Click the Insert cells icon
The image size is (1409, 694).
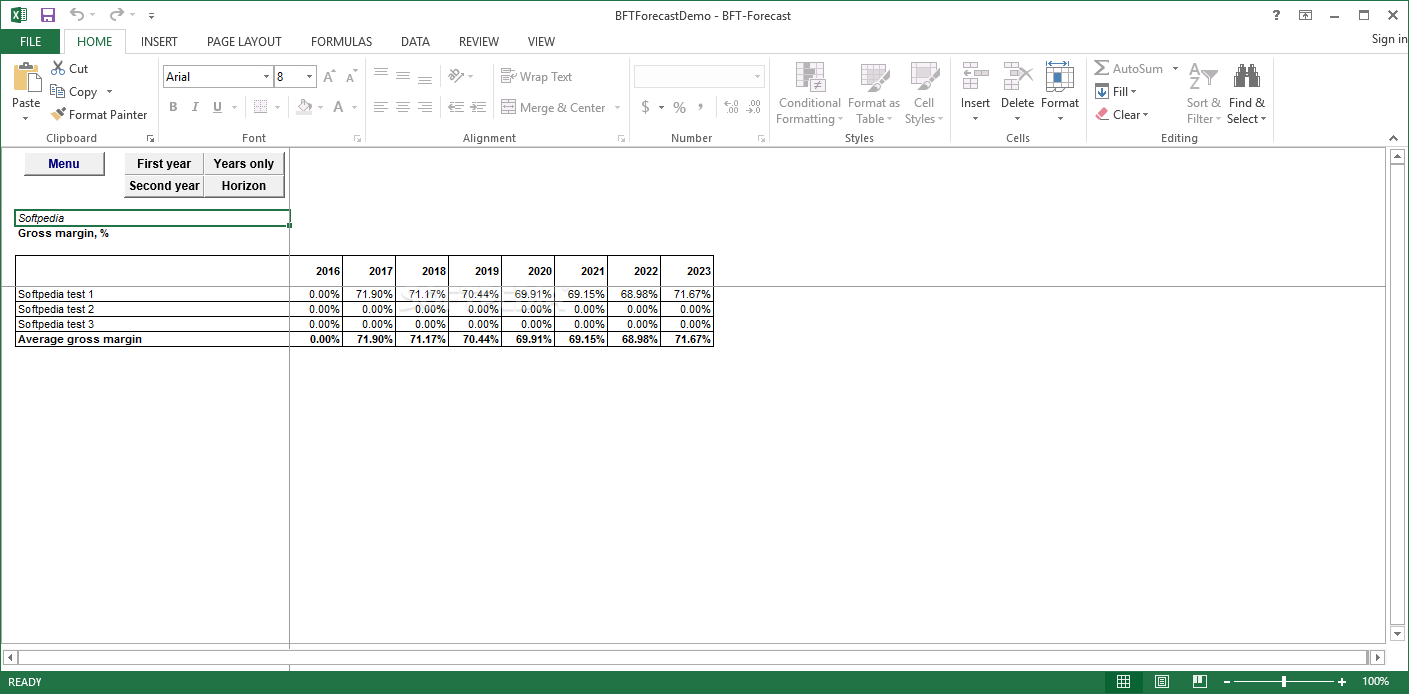click(975, 76)
